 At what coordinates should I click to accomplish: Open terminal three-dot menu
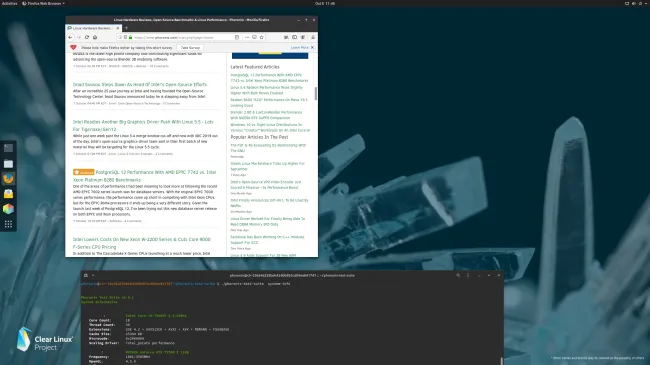(468, 275)
